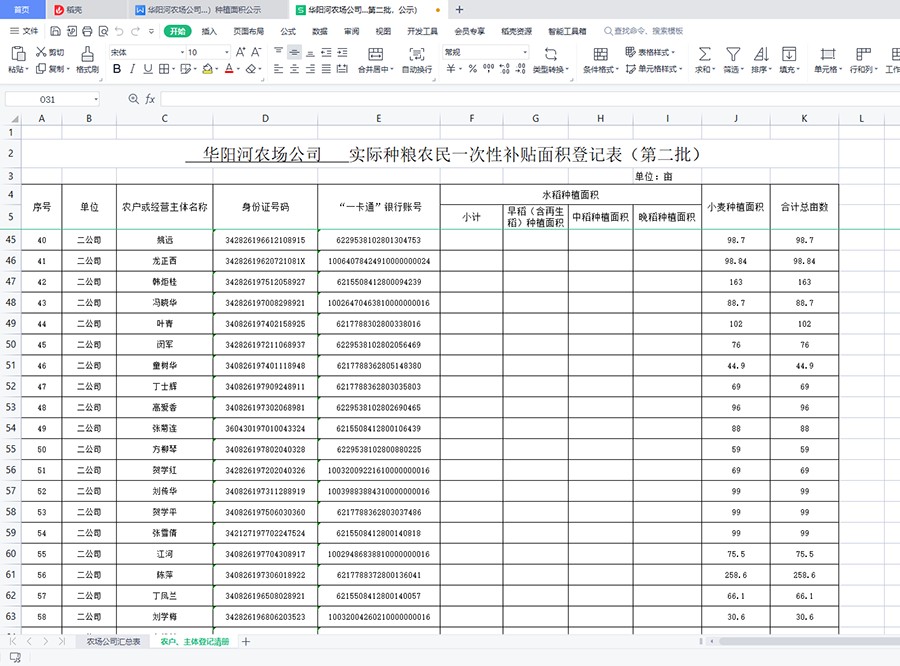Toggle Wrap Text (自动换行)
This screenshot has width=900, height=666.
(416, 53)
